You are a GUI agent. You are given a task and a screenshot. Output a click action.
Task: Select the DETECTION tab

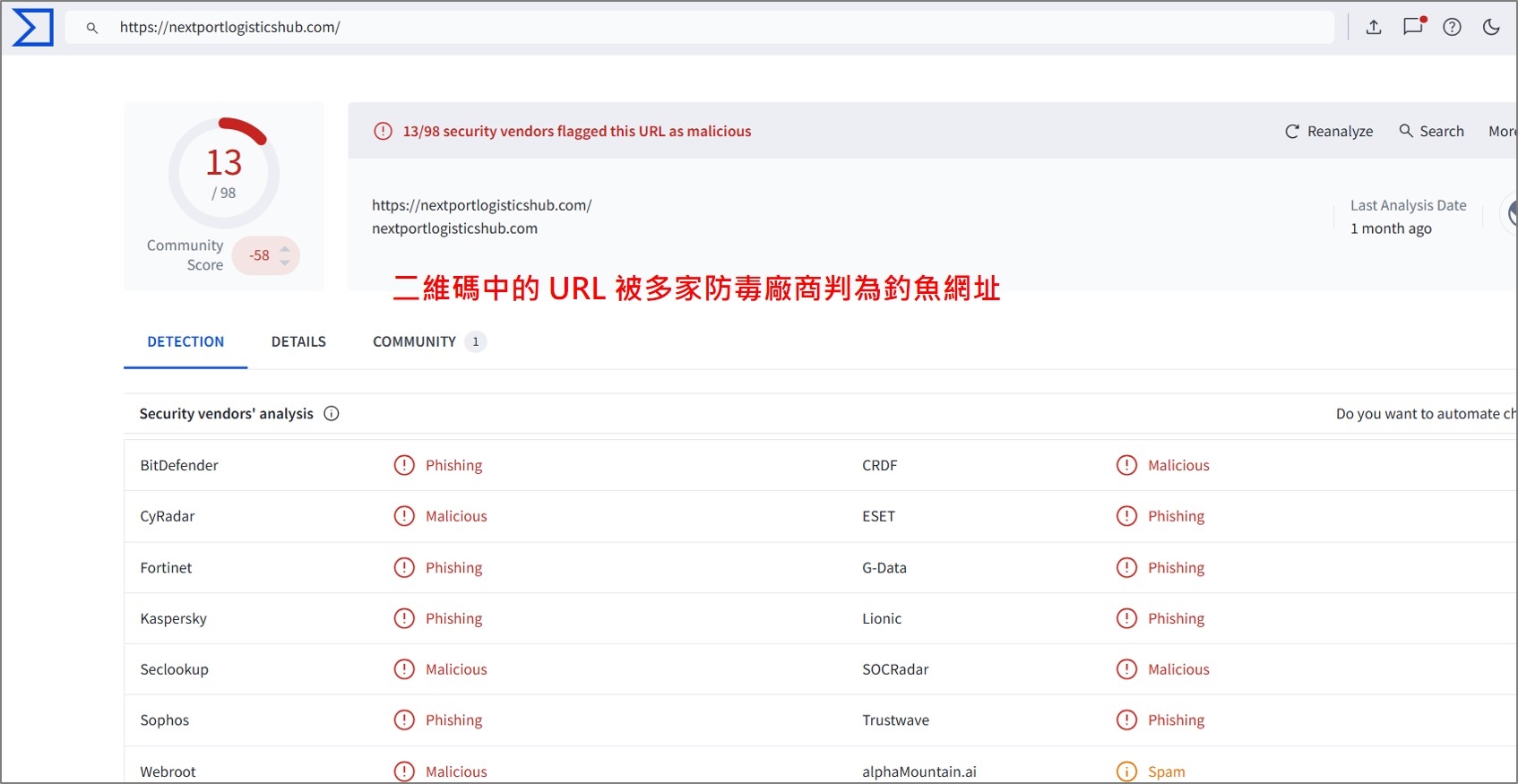tap(185, 341)
